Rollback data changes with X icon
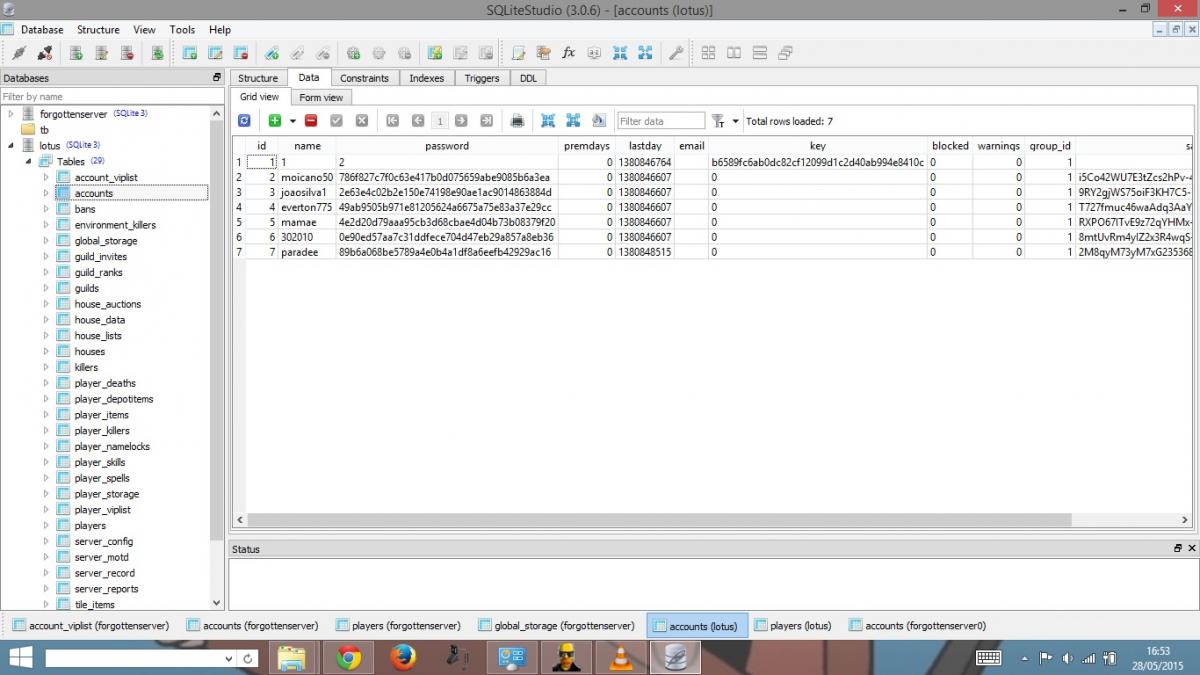1200x675 pixels. 362,121
